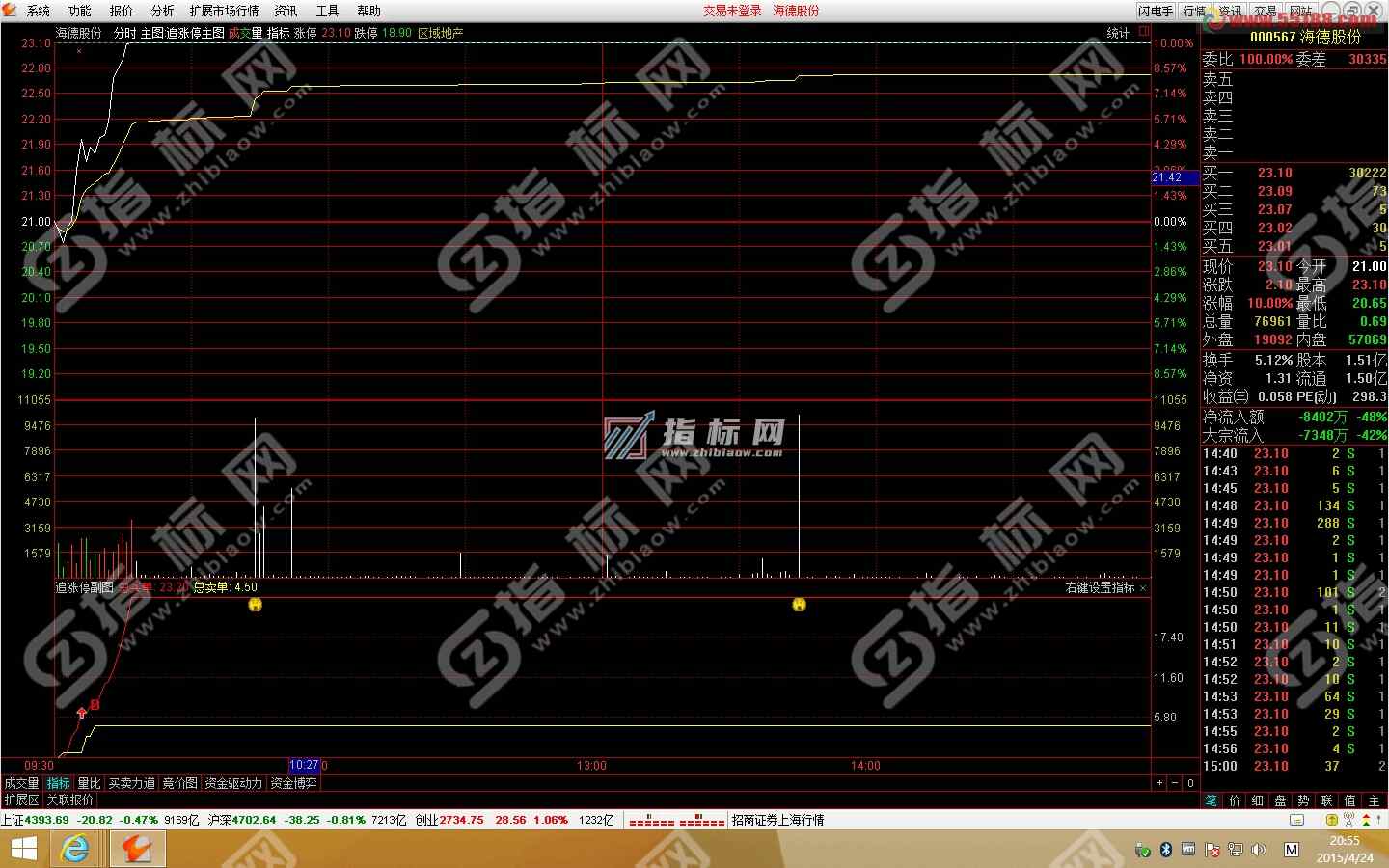
Task: Select the 价 tab in the tick panel
Action: (1235, 800)
